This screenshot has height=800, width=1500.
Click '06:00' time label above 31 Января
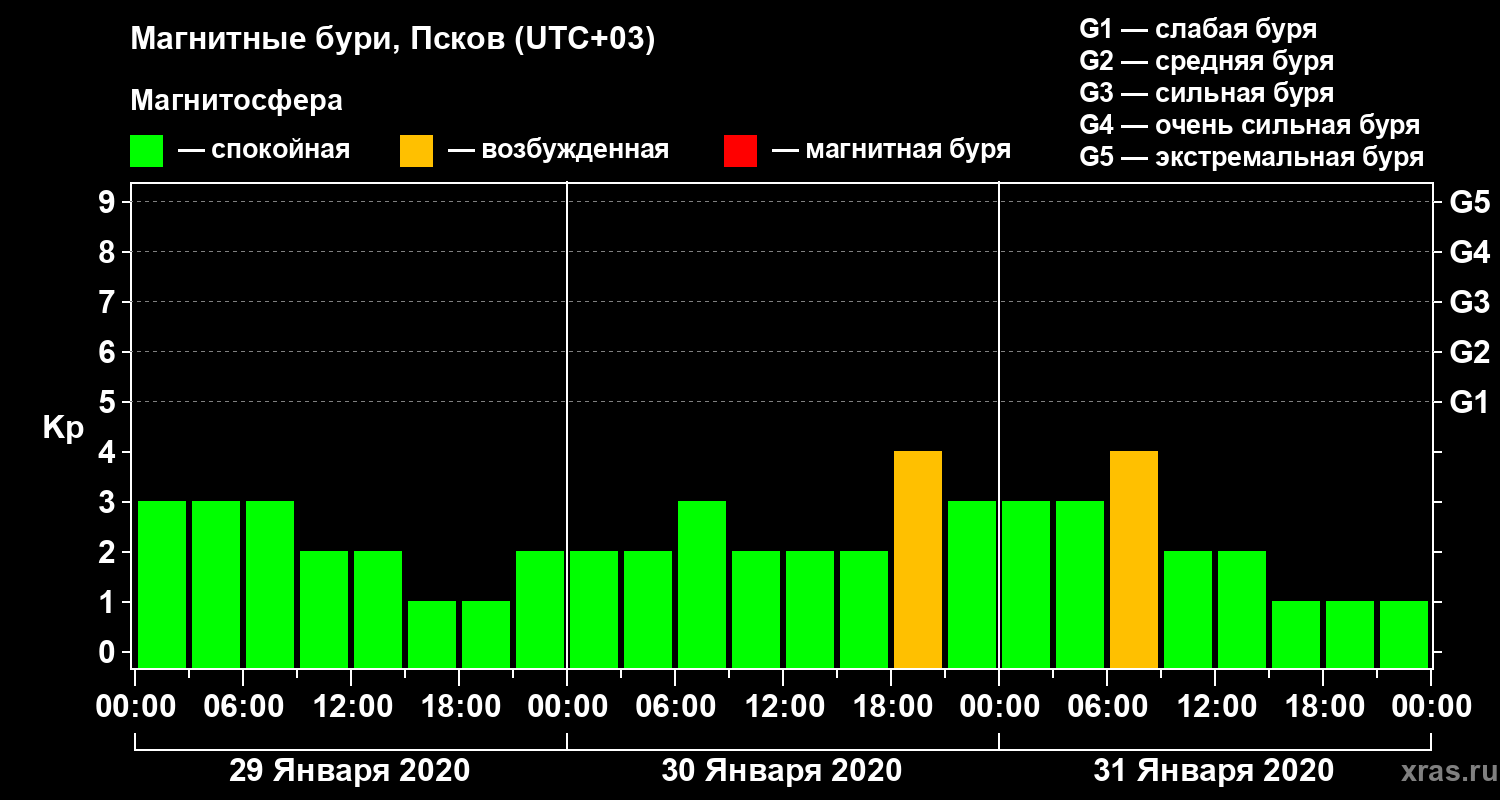(1107, 707)
